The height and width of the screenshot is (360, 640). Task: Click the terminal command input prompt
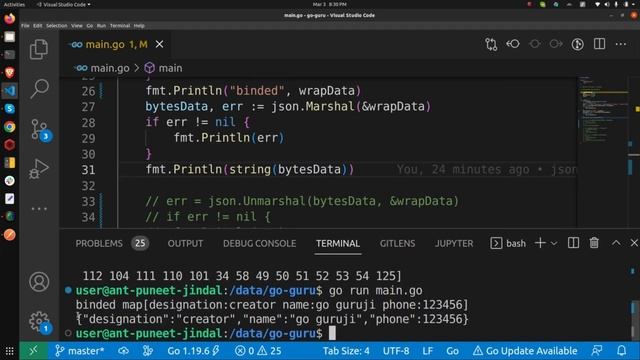[332, 333]
